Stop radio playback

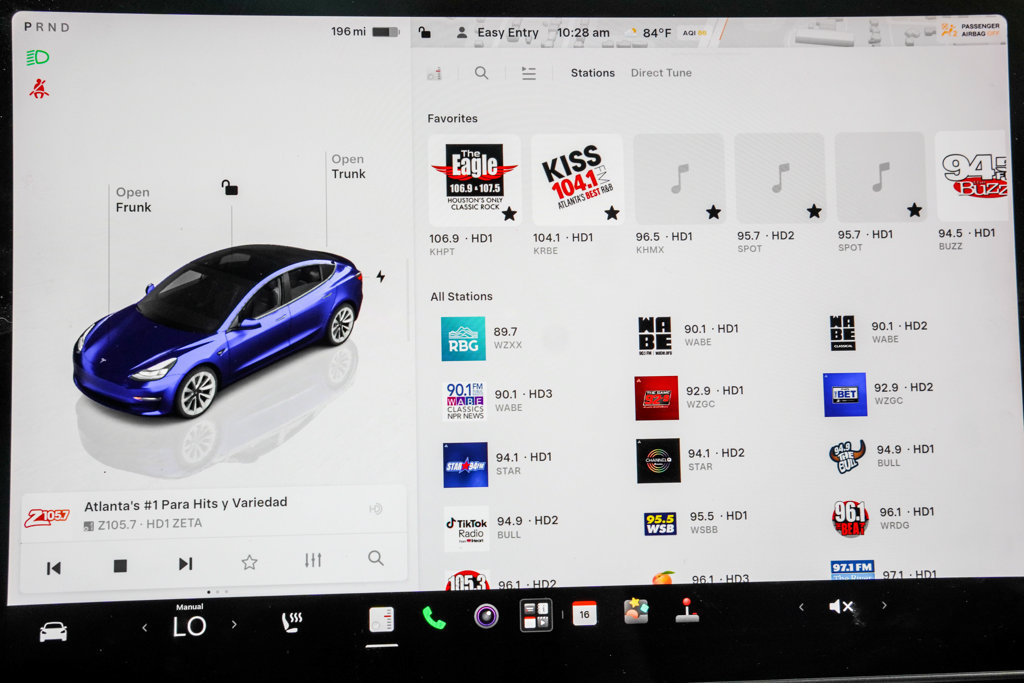tap(120, 565)
